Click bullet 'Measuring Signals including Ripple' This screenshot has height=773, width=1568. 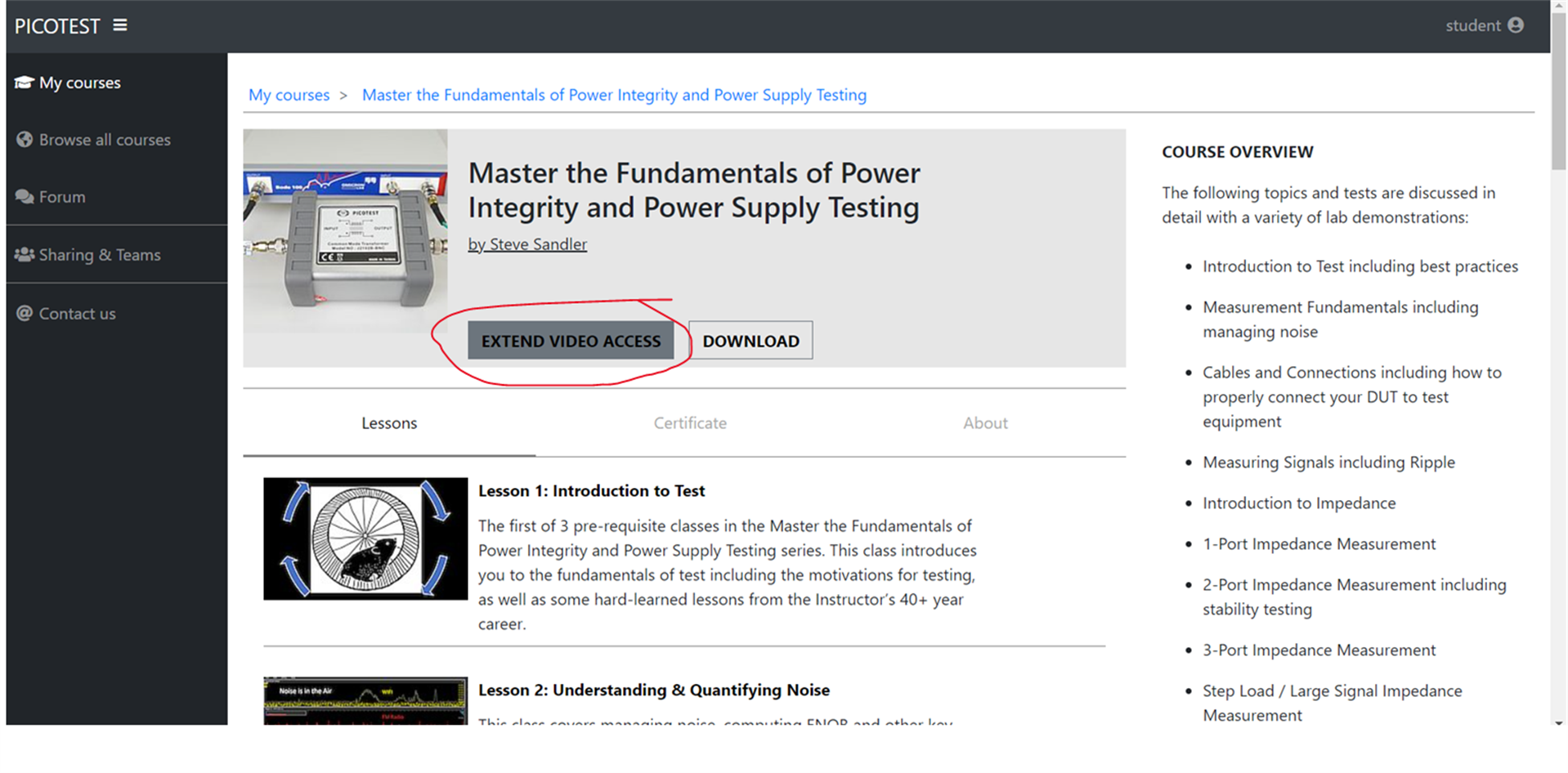point(1328,462)
